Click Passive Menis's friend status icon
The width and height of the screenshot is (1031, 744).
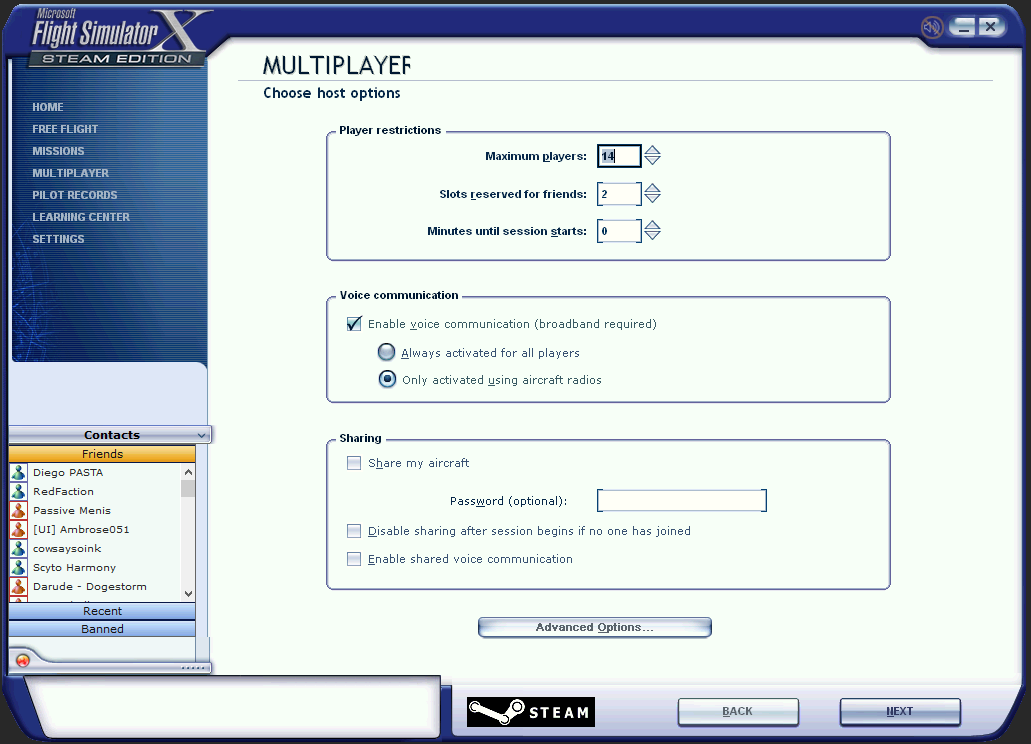click(x=18, y=511)
